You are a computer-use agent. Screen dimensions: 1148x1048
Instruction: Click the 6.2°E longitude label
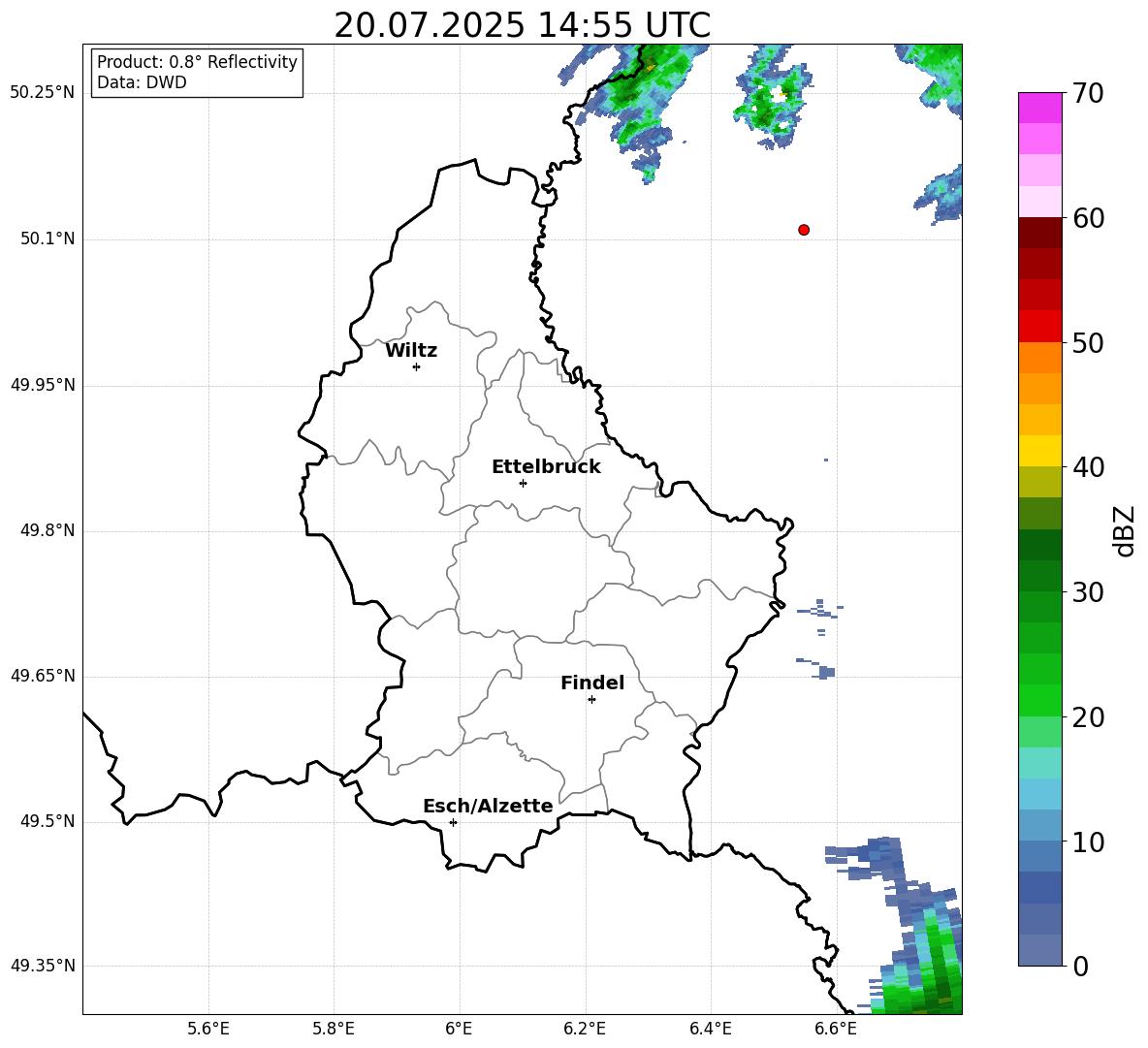585,1029
